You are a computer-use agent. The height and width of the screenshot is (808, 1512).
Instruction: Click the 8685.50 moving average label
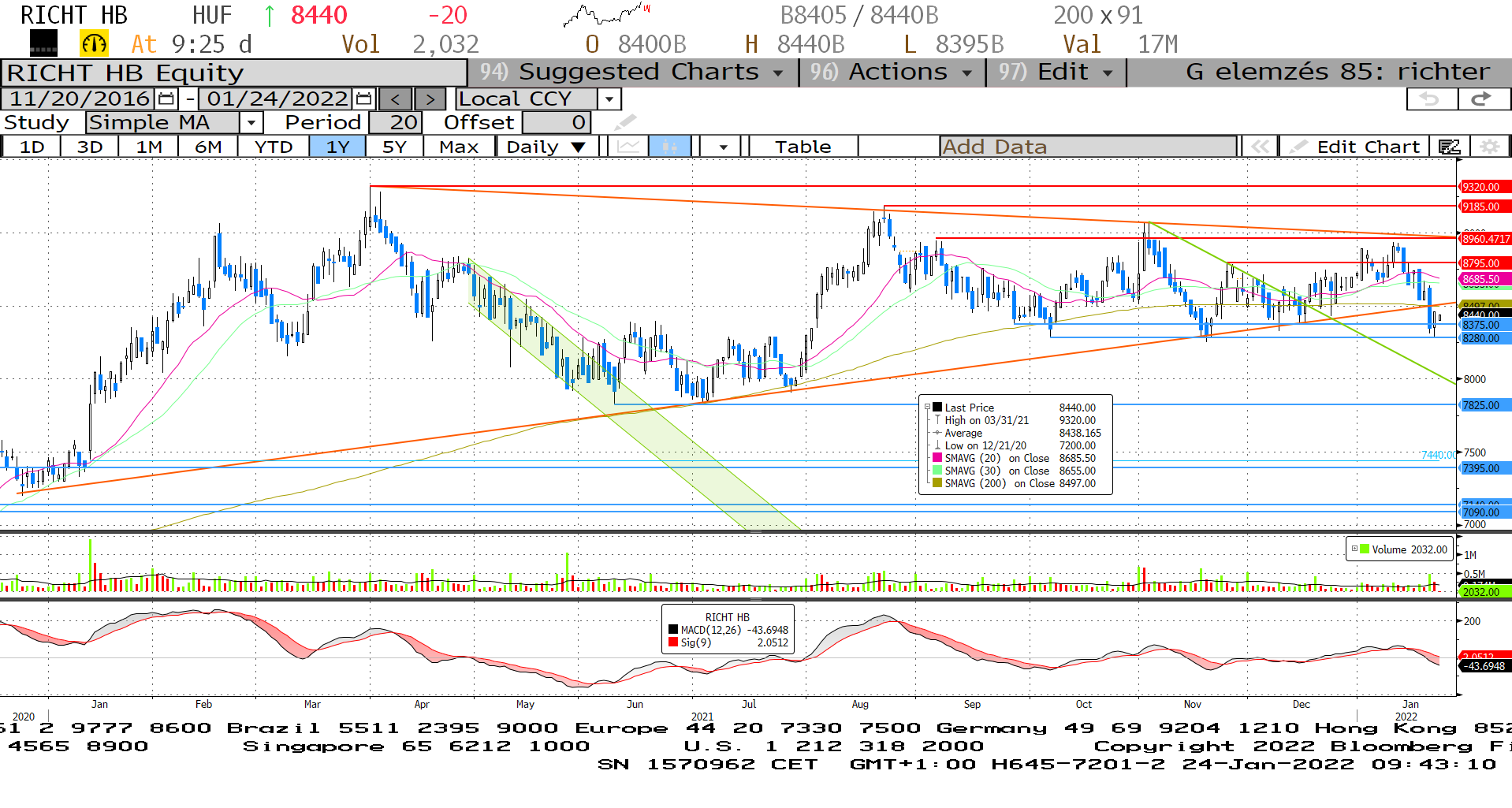pyautogui.click(x=1486, y=279)
